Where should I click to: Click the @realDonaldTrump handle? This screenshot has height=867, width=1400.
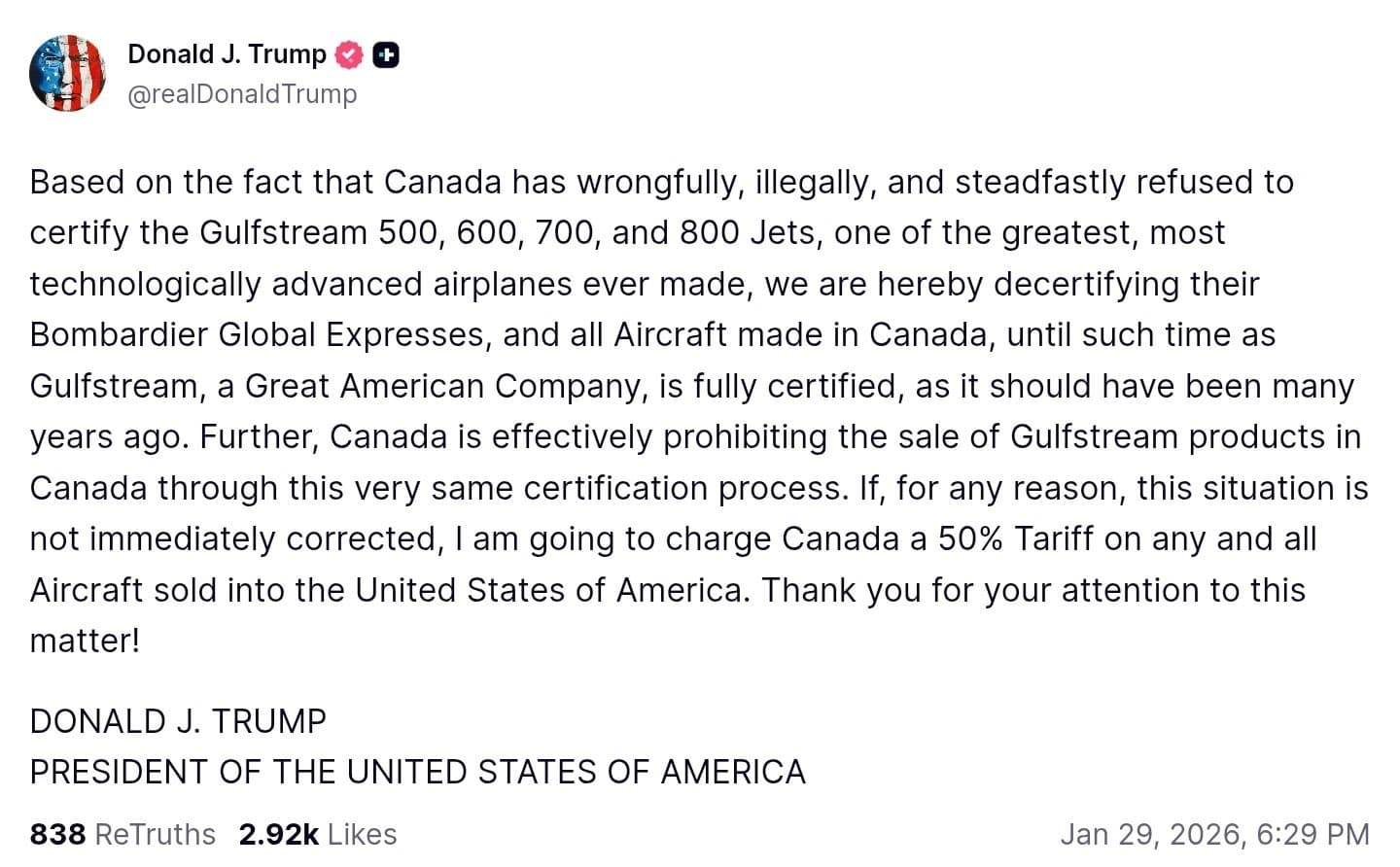coord(242,94)
